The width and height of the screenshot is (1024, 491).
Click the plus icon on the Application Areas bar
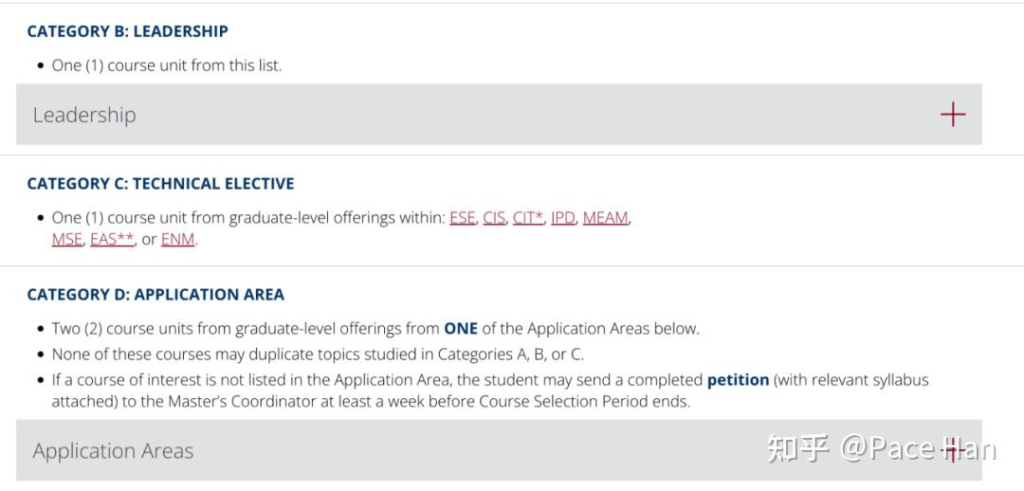coord(952,451)
